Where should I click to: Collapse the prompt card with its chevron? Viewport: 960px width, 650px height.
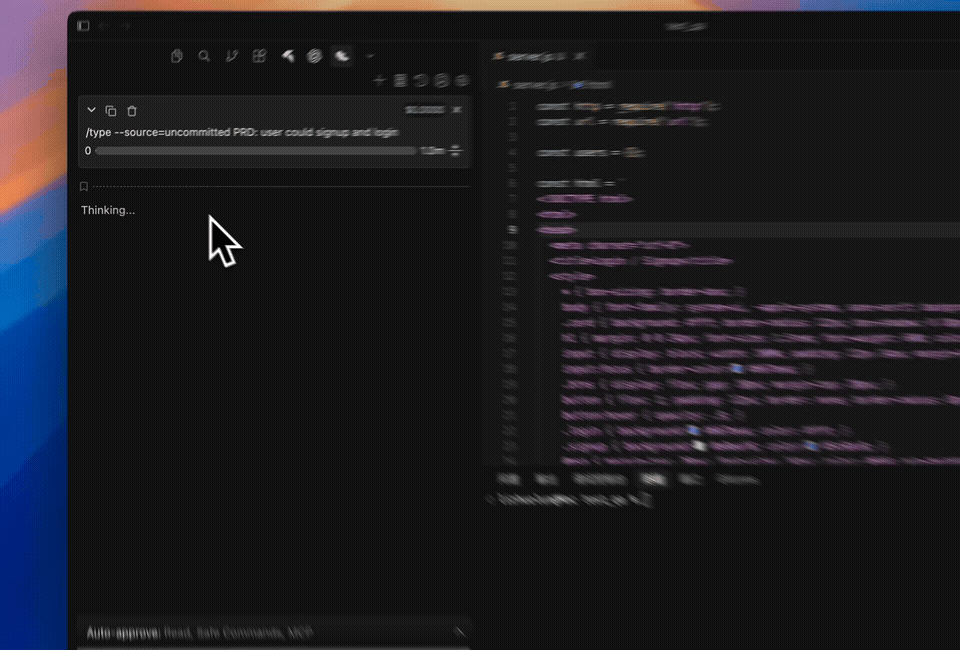pos(91,110)
